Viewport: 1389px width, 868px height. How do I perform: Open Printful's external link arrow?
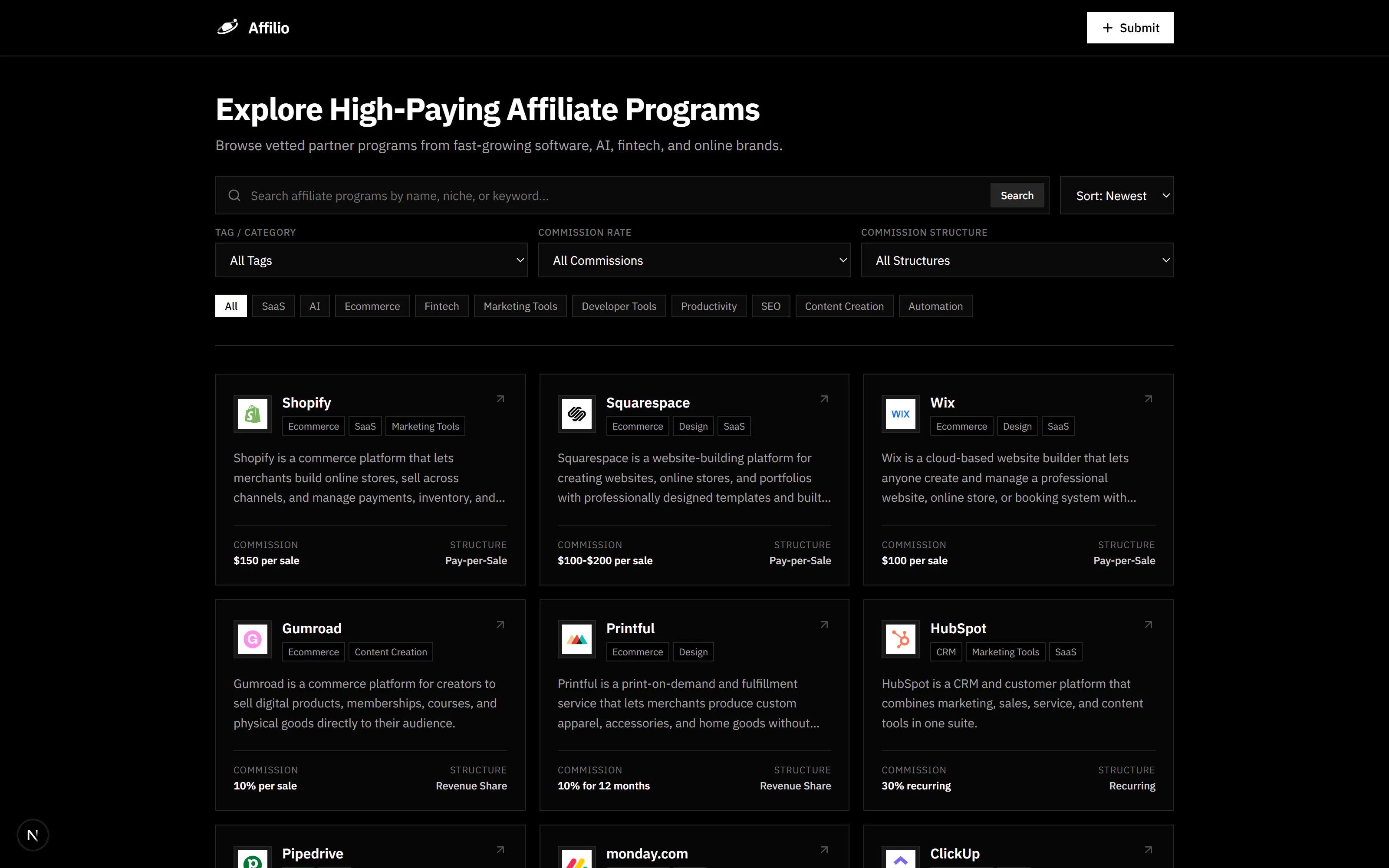824,625
